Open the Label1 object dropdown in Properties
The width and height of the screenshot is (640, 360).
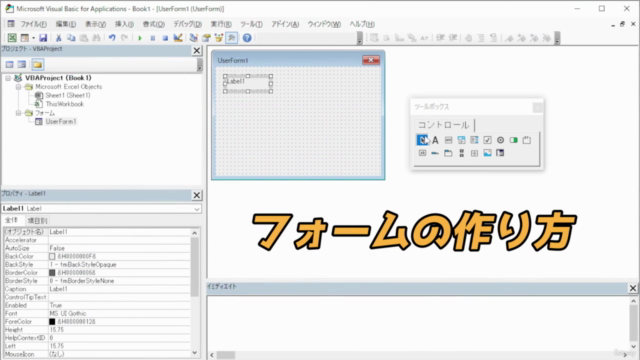(197, 209)
